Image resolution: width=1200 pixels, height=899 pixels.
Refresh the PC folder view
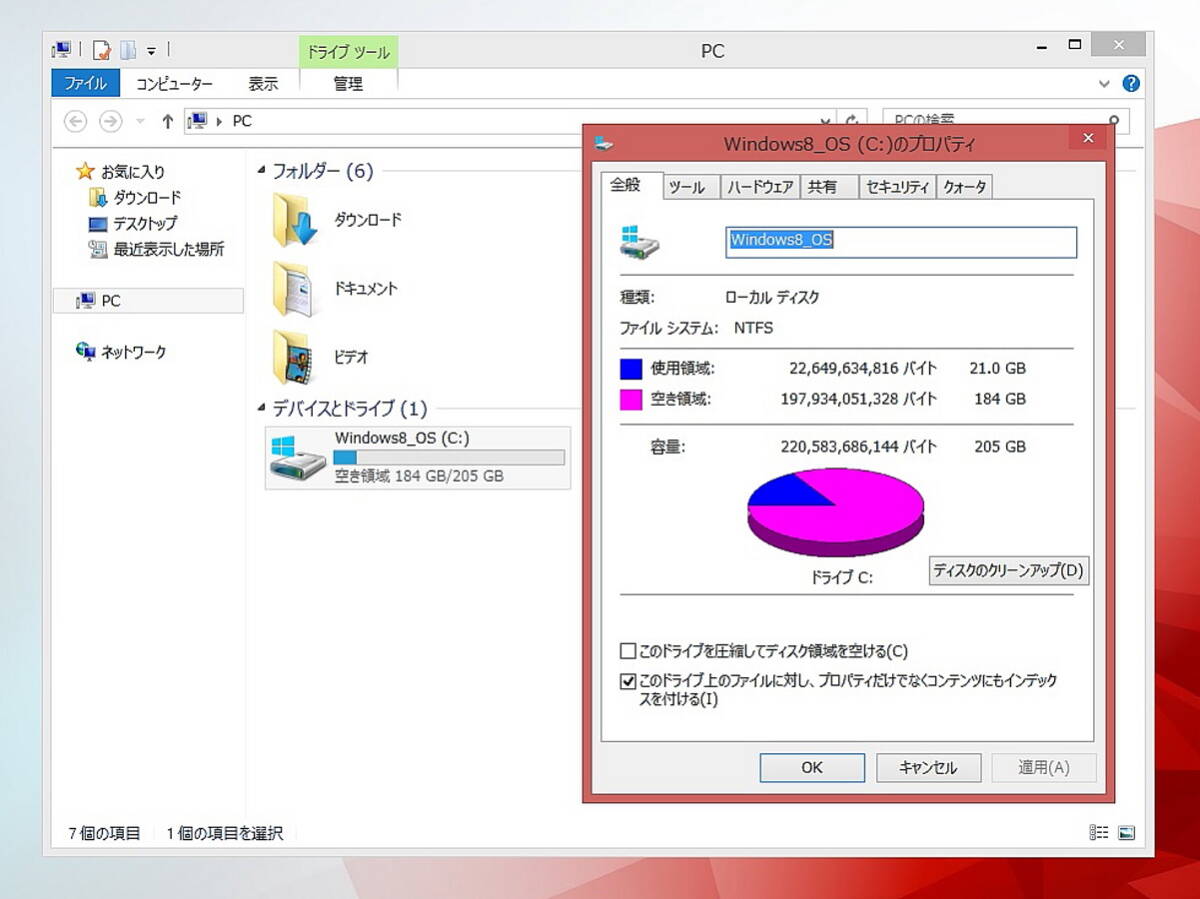(x=852, y=118)
